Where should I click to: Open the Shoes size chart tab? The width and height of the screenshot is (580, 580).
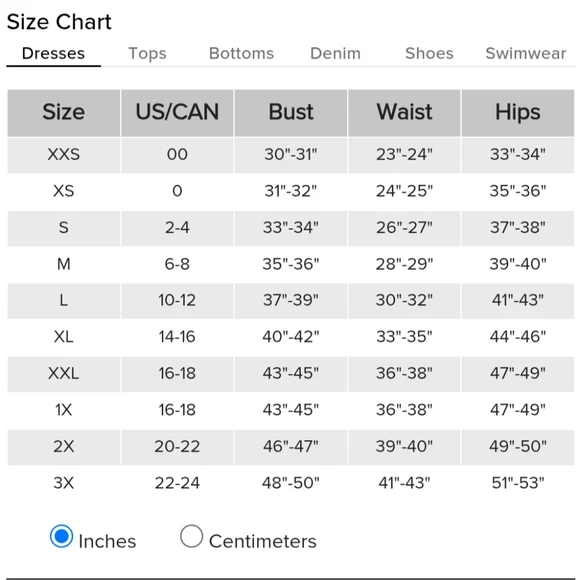429,54
